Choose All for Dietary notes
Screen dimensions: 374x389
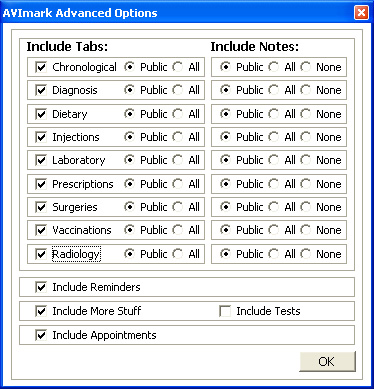(274, 114)
